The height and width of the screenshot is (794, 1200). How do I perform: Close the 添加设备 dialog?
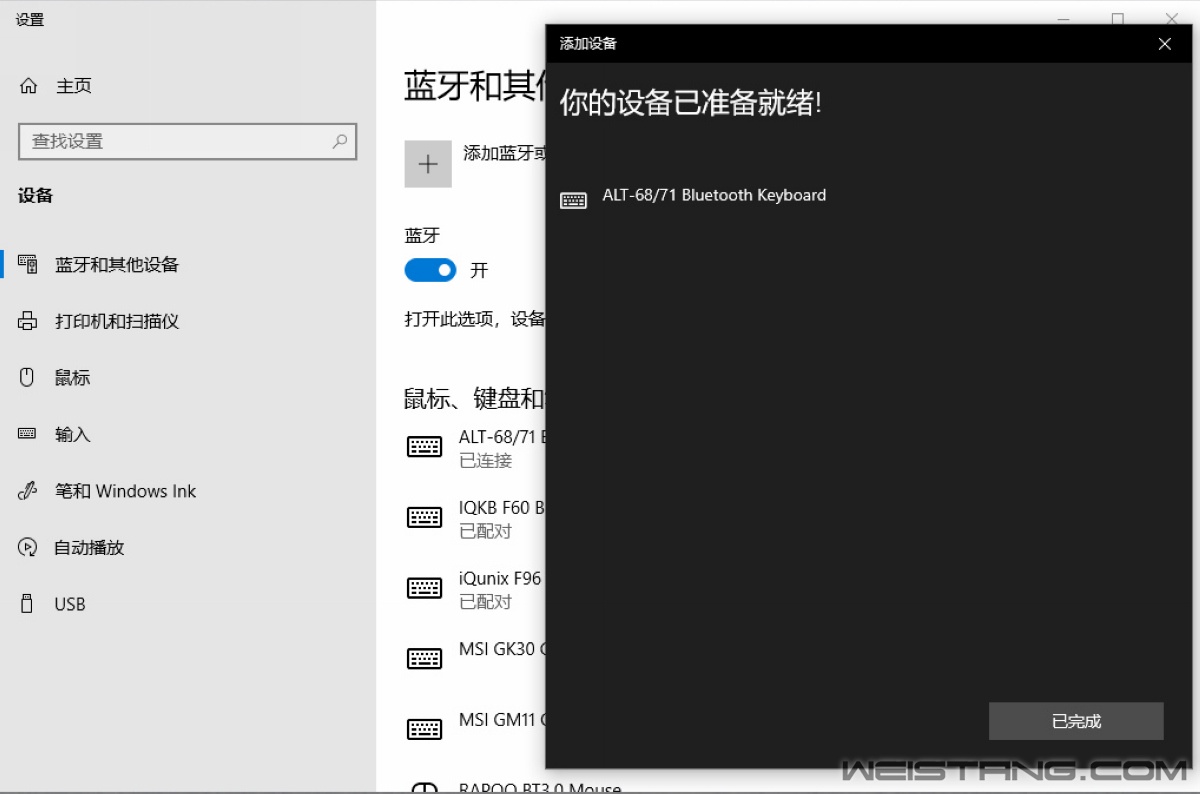tap(1164, 44)
